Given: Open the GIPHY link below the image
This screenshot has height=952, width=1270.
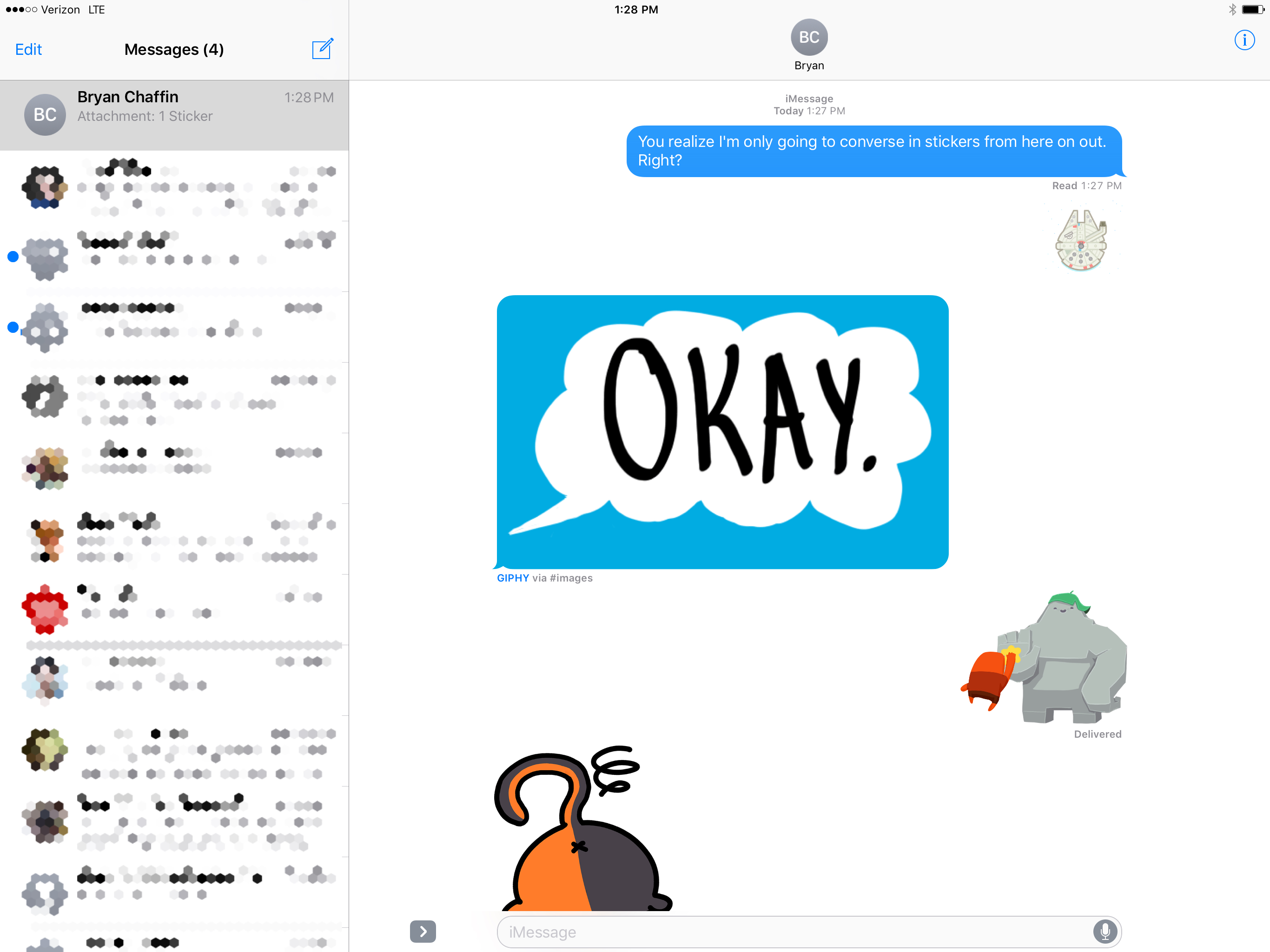Looking at the screenshot, I should (512, 578).
